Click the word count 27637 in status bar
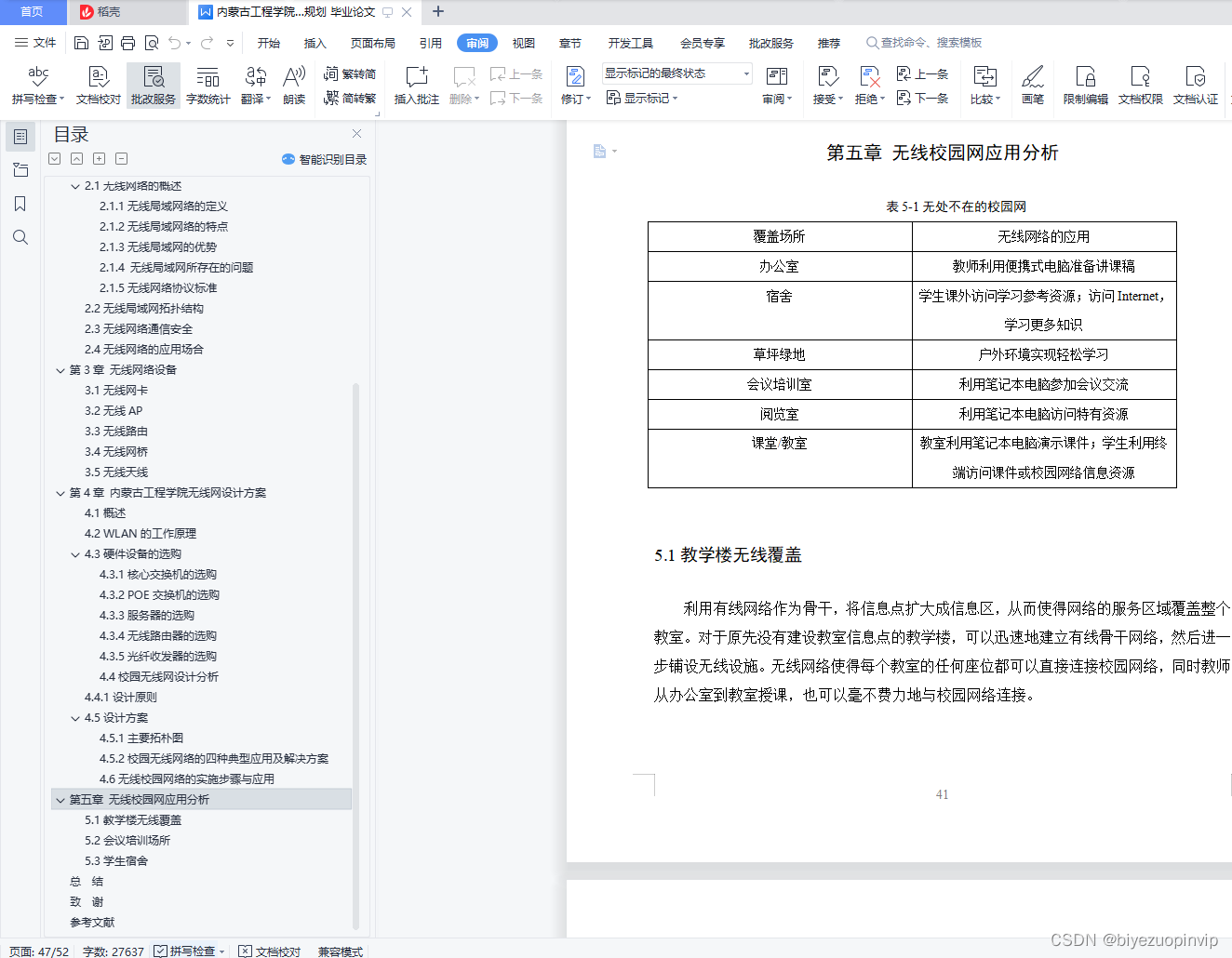The width and height of the screenshot is (1232, 958). click(x=113, y=951)
